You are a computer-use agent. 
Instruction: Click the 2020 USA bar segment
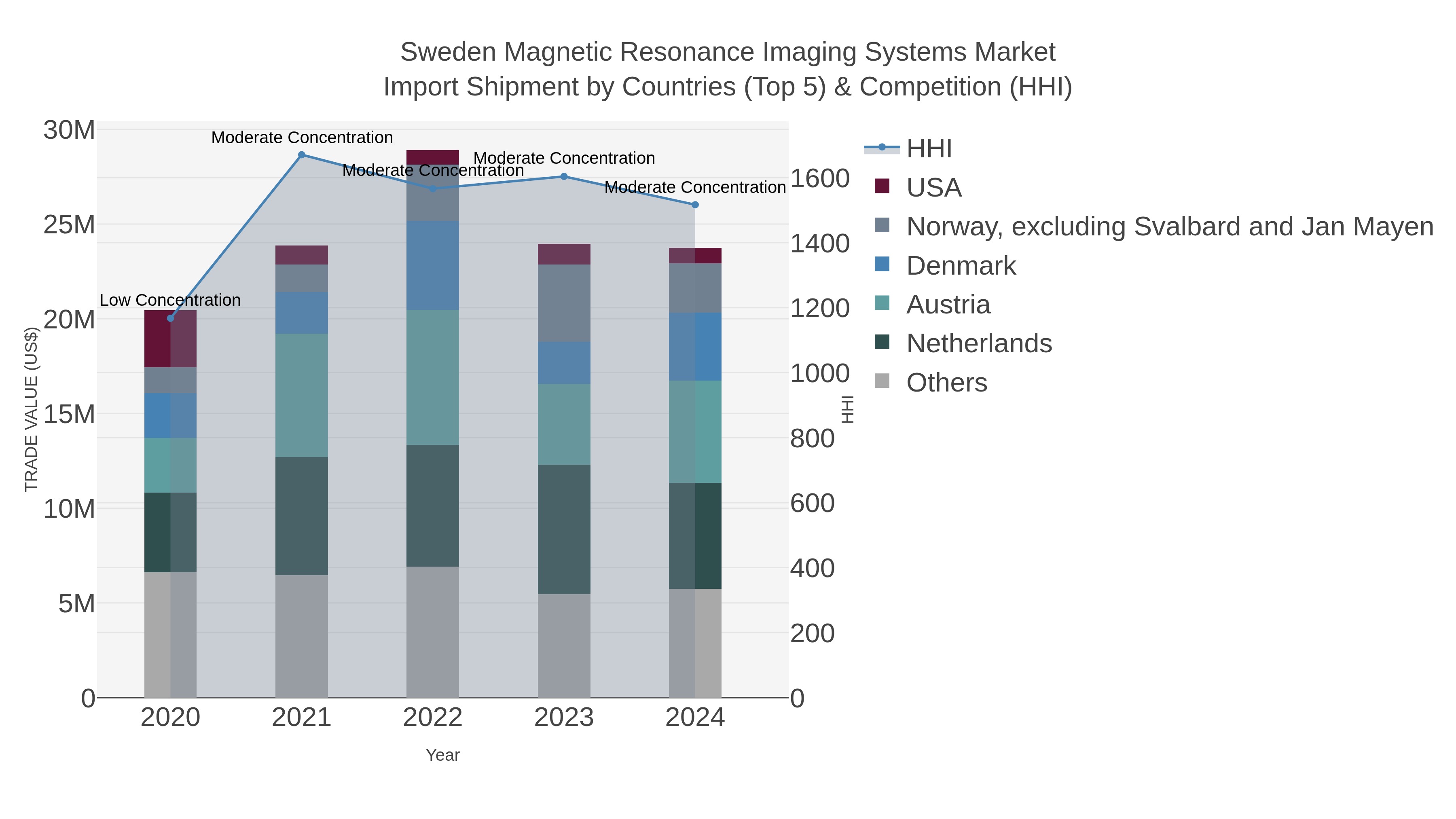(171, 339)
